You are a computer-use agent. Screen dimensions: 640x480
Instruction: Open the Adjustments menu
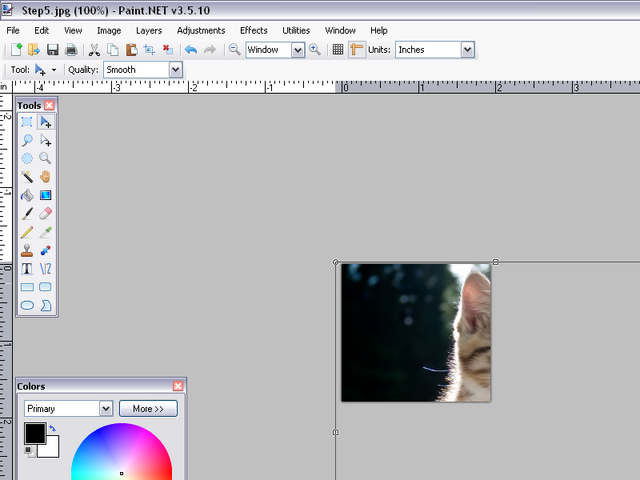click(201, 31)
